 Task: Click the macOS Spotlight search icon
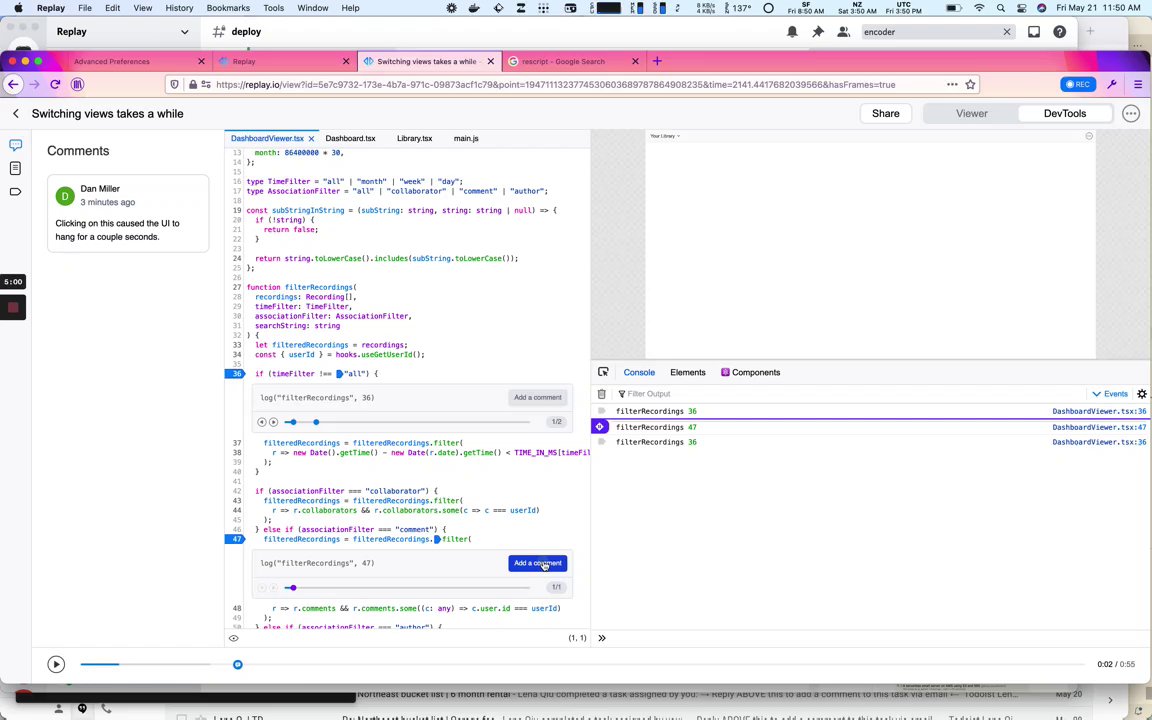pyautogui.click(x=1001, y=8)
